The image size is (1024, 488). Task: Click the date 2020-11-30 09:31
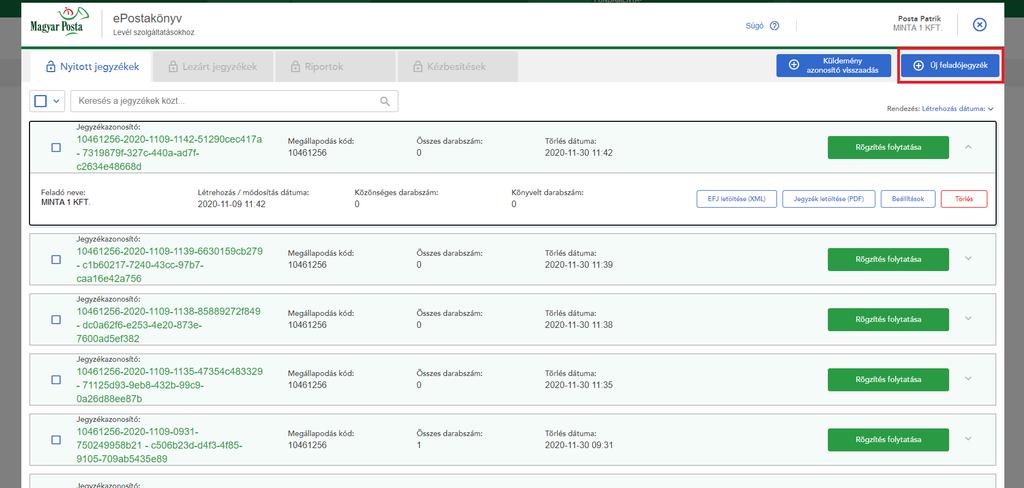click(x=579, y=446)
